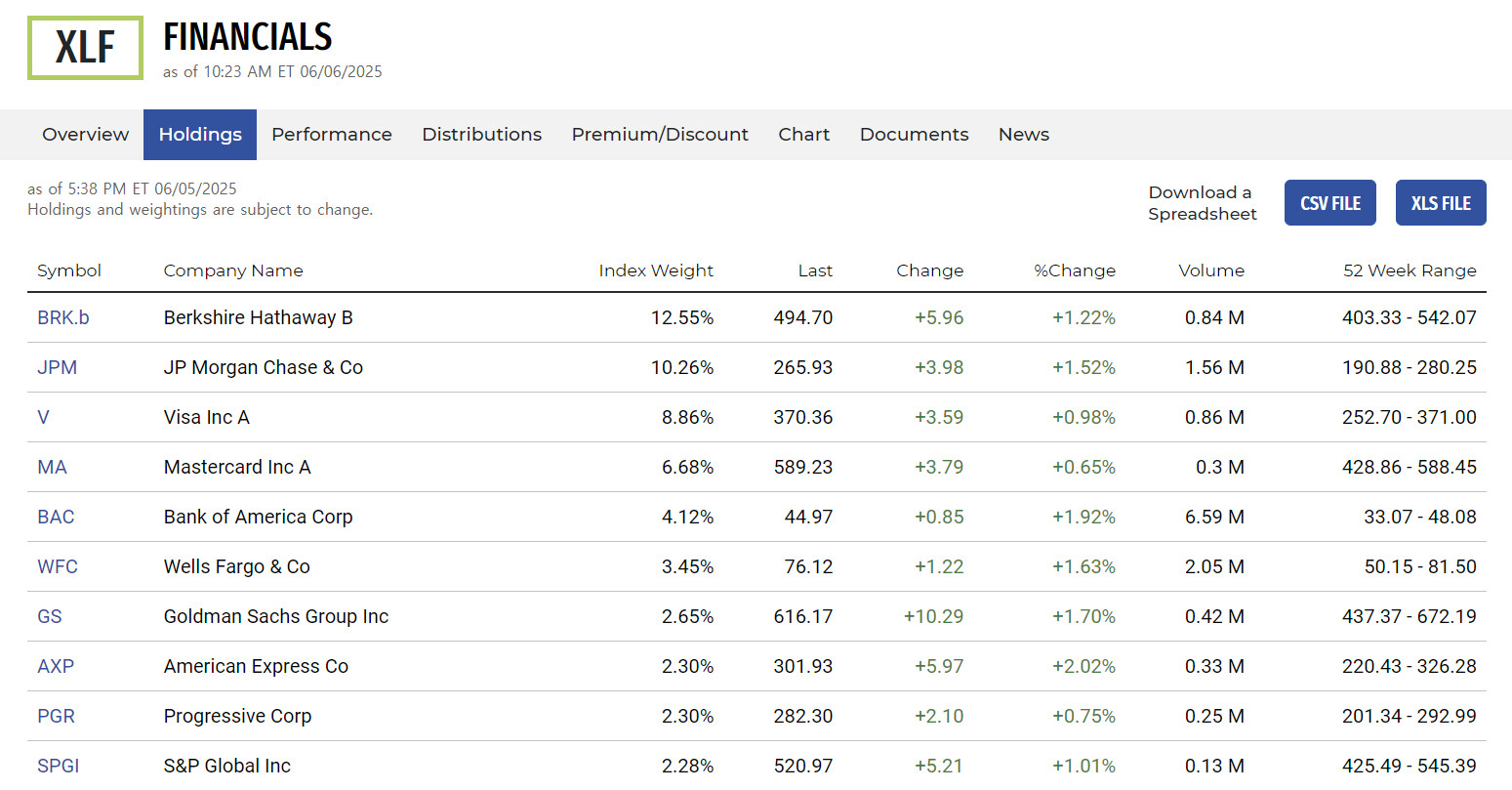The height and width of the screenshot is (790, 1512).
Task: Select the Bank of America Corp name
Action: (x=259, y=518)
